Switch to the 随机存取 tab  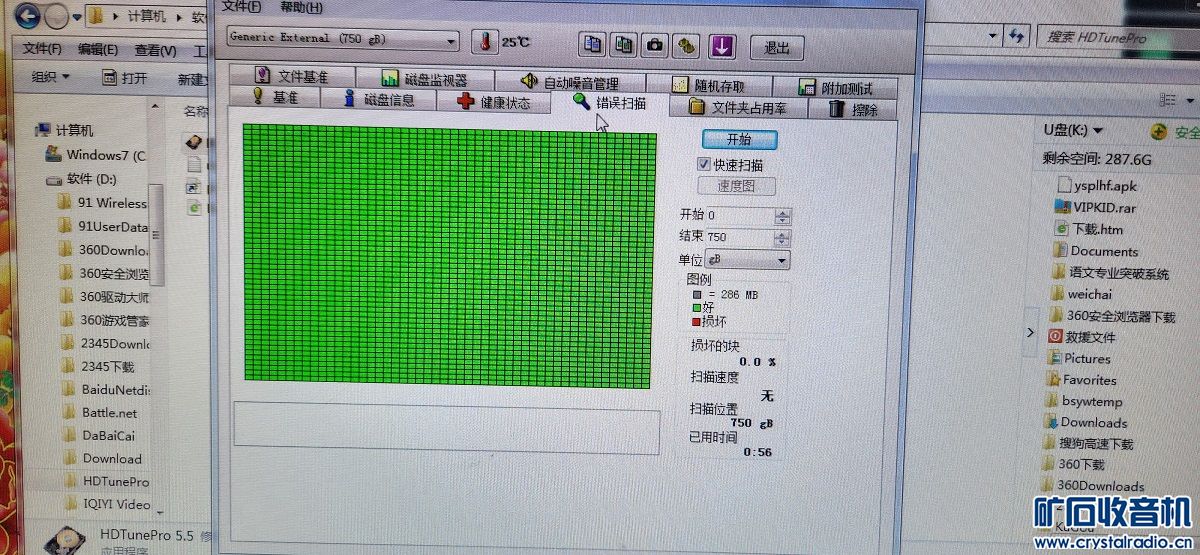click(708, 85)
